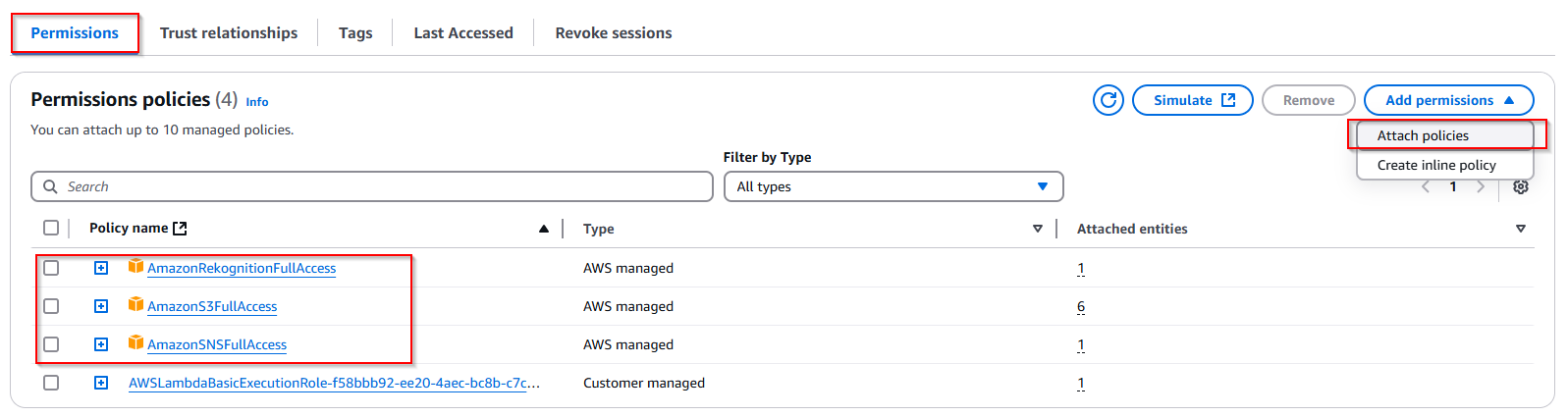The image size is (1568, 417).
Task: Sort by Policy name ascending arrow
Action: coord(544,229)
